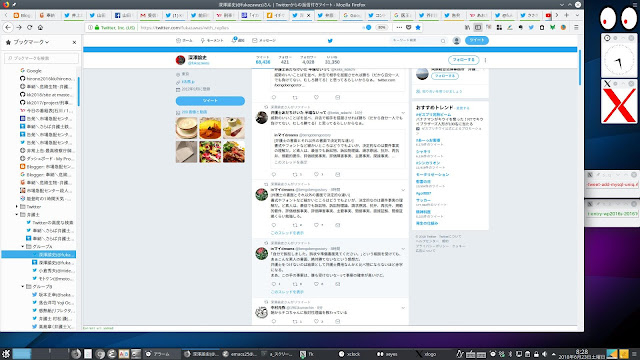The image size is (640, 360).
Task: Switch to the Blogger tab
Action: [x=22, y=15]
